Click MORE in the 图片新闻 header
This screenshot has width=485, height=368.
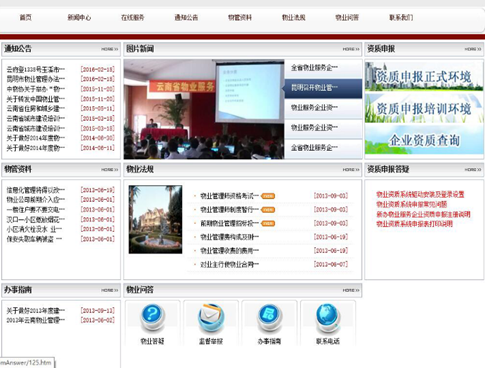click(x=351, y=49)
